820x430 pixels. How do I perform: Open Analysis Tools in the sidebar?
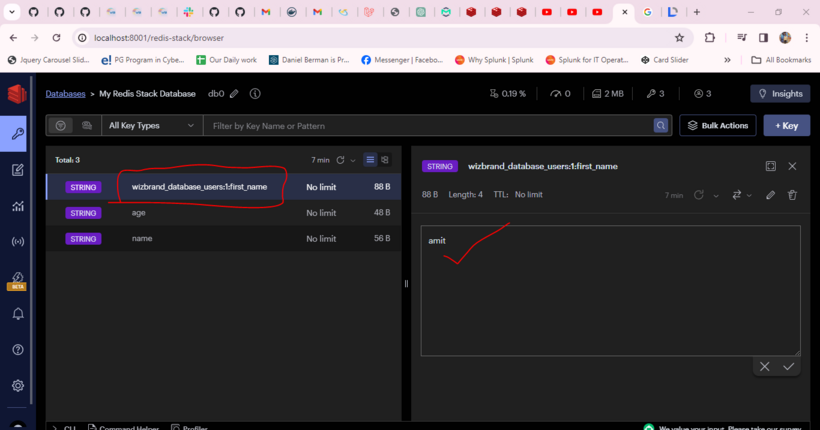17,206
